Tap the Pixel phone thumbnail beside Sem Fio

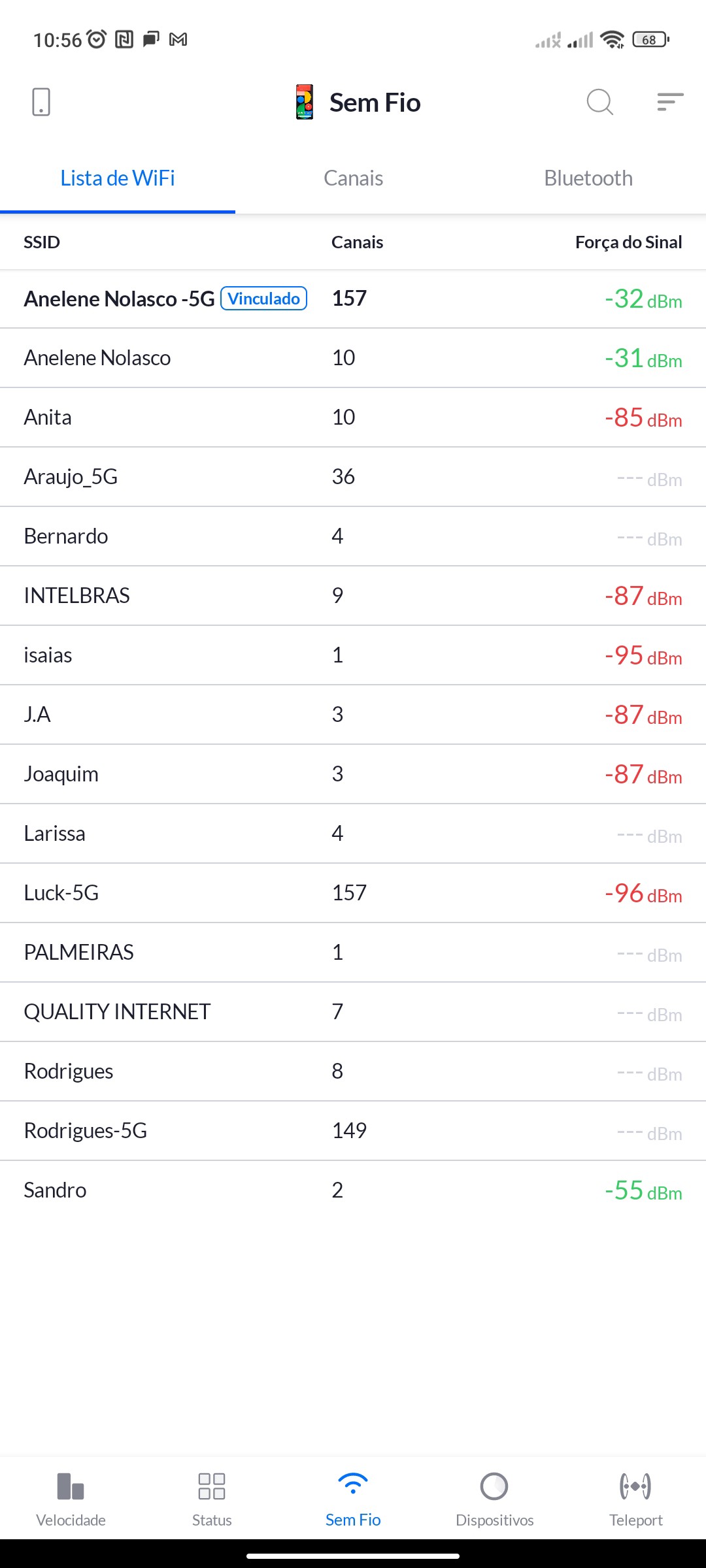click(x=305, y=103)
